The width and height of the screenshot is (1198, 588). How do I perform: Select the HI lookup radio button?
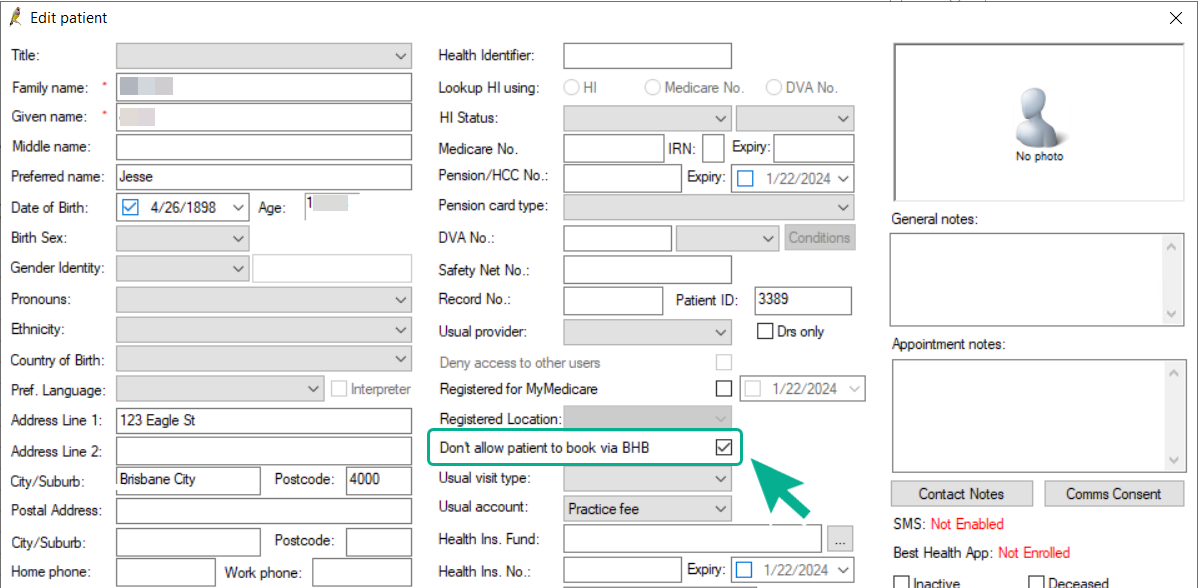[571, 87]
